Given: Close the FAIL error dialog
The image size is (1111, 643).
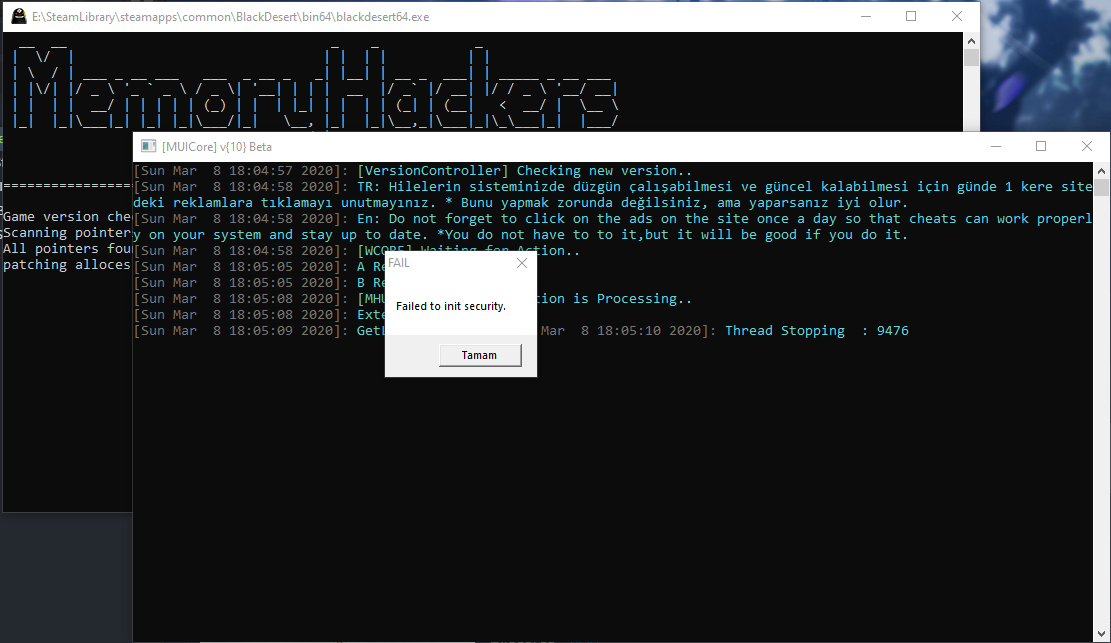Looking at the screenshot, I should tap(521, 263).
